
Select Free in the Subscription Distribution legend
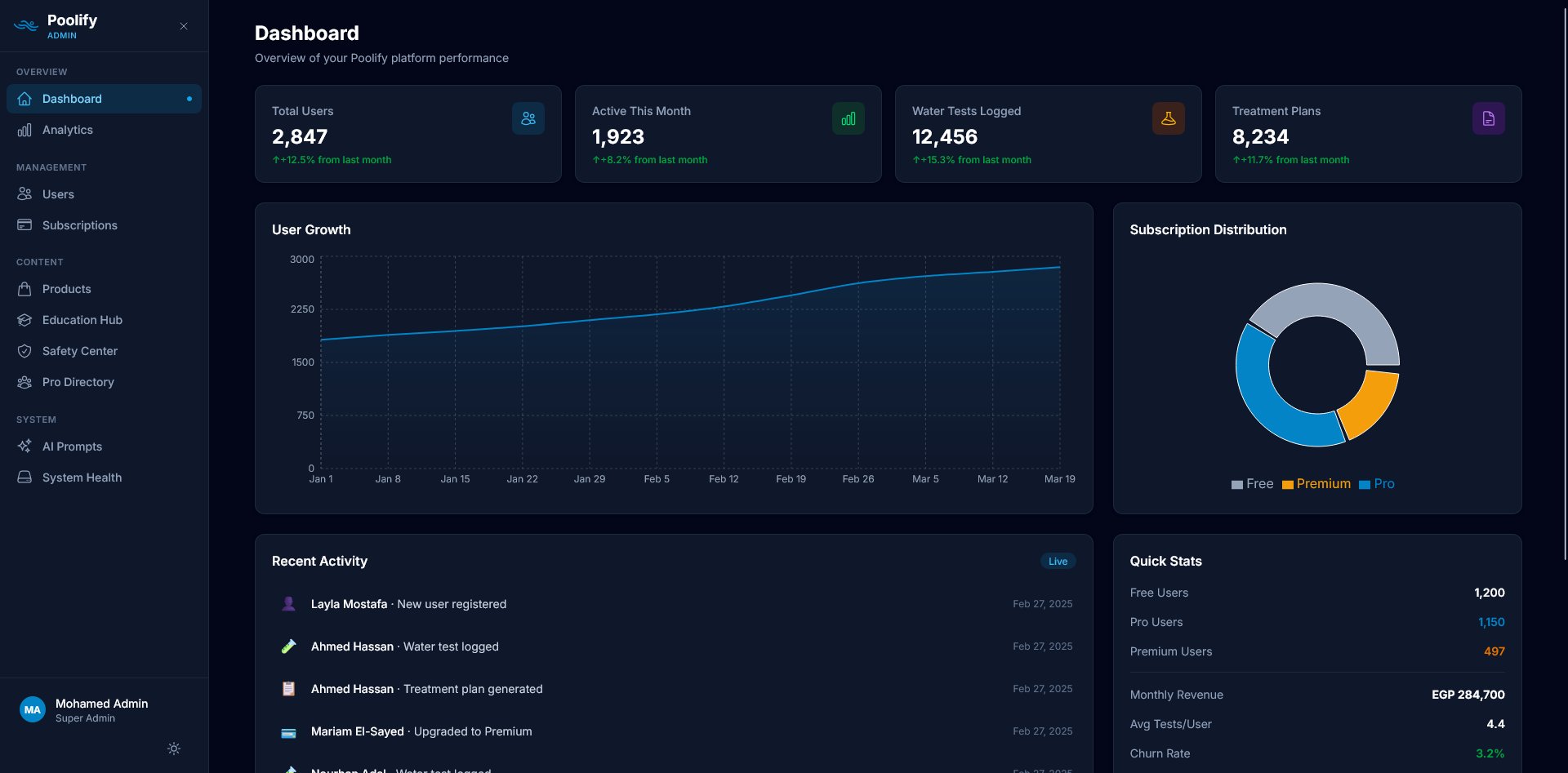[1254, 483]
